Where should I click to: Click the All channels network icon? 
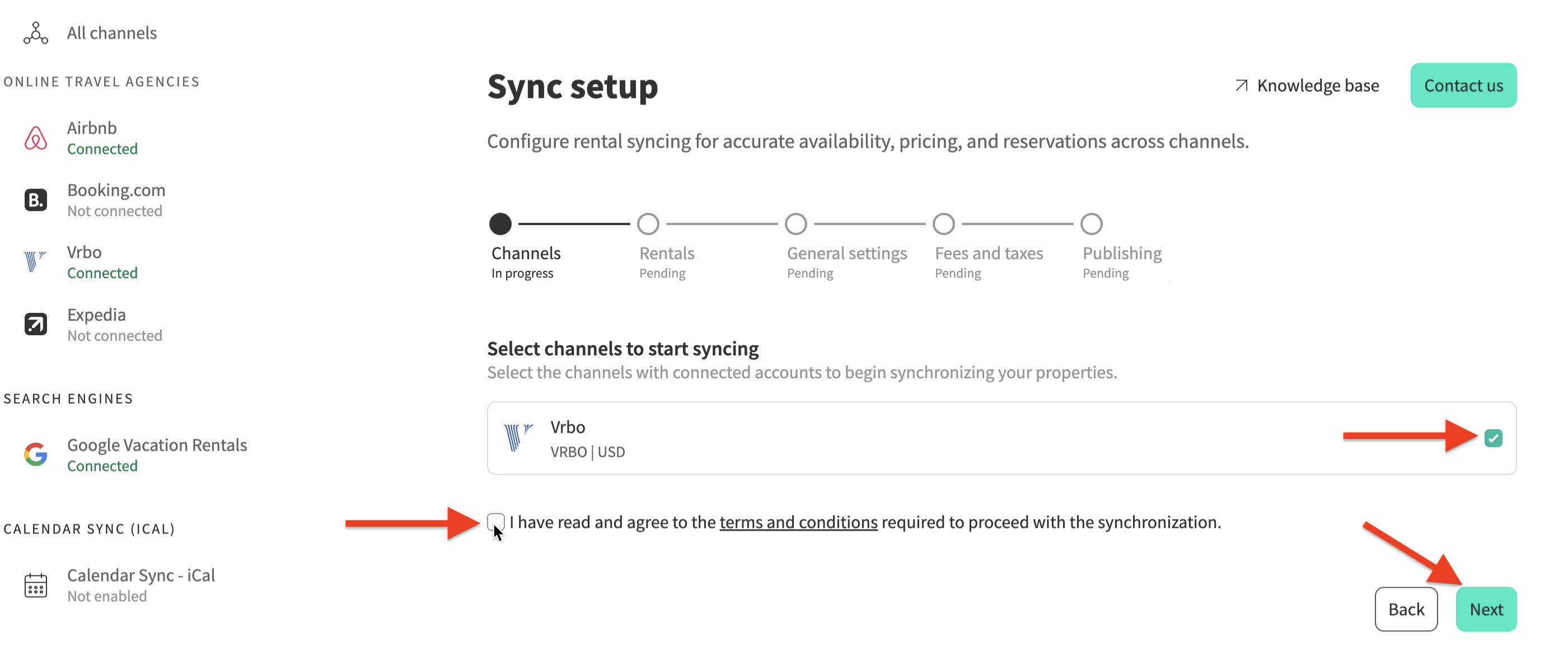pos(35,33)
